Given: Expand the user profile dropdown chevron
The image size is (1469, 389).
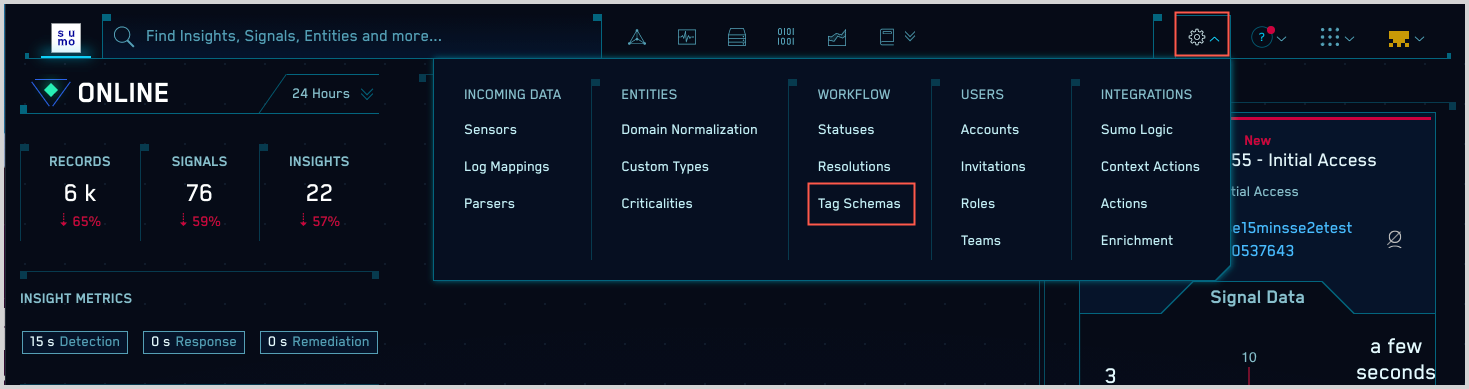Looking at the screenshot, I should tap(1419, 39).
